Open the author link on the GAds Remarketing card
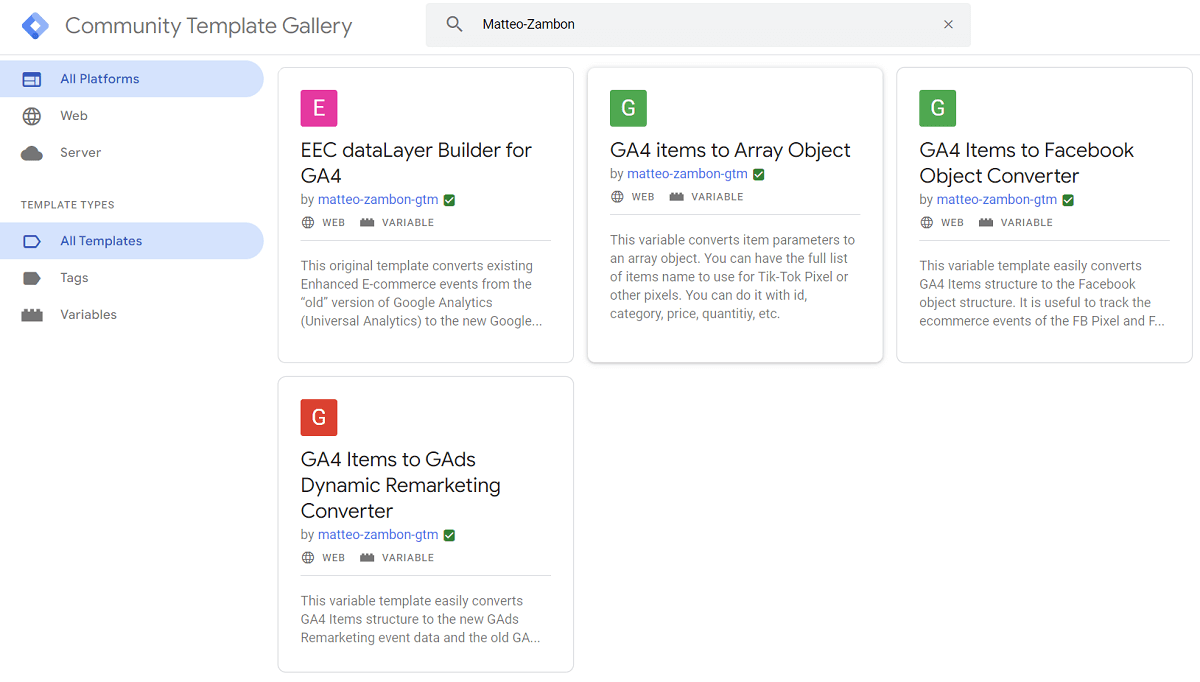 click(x=378, y=535)
